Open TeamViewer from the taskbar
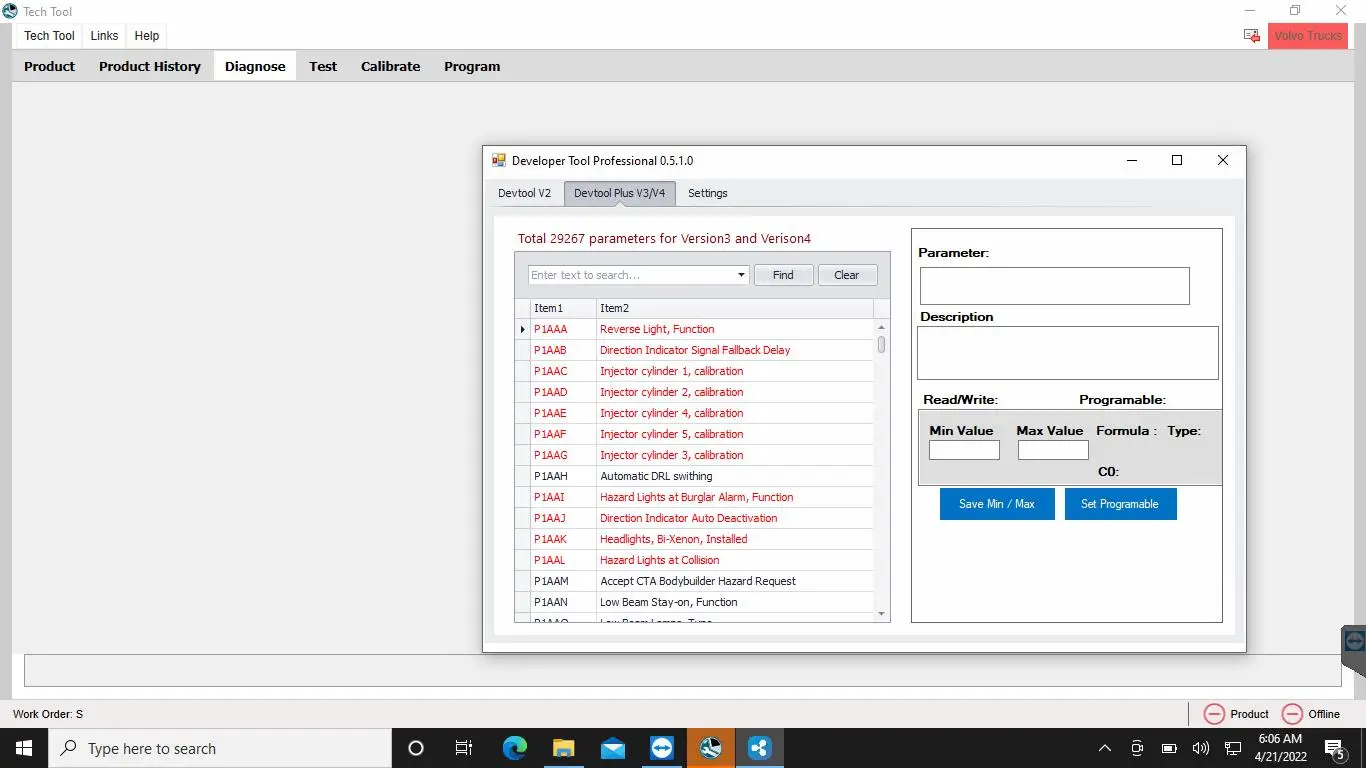Screen dimensions: 1366x768 (x=661, y=748)
